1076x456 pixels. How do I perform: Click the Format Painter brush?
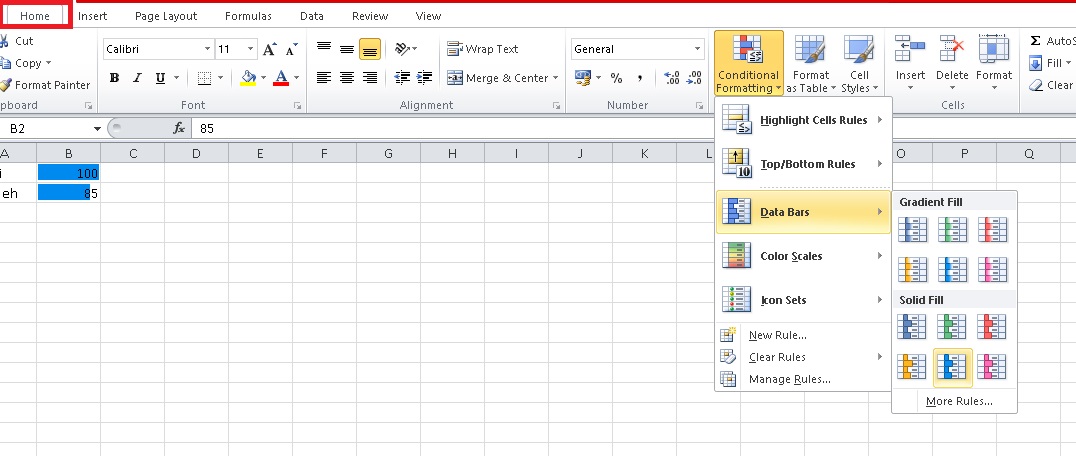click(x=6, y=85)
